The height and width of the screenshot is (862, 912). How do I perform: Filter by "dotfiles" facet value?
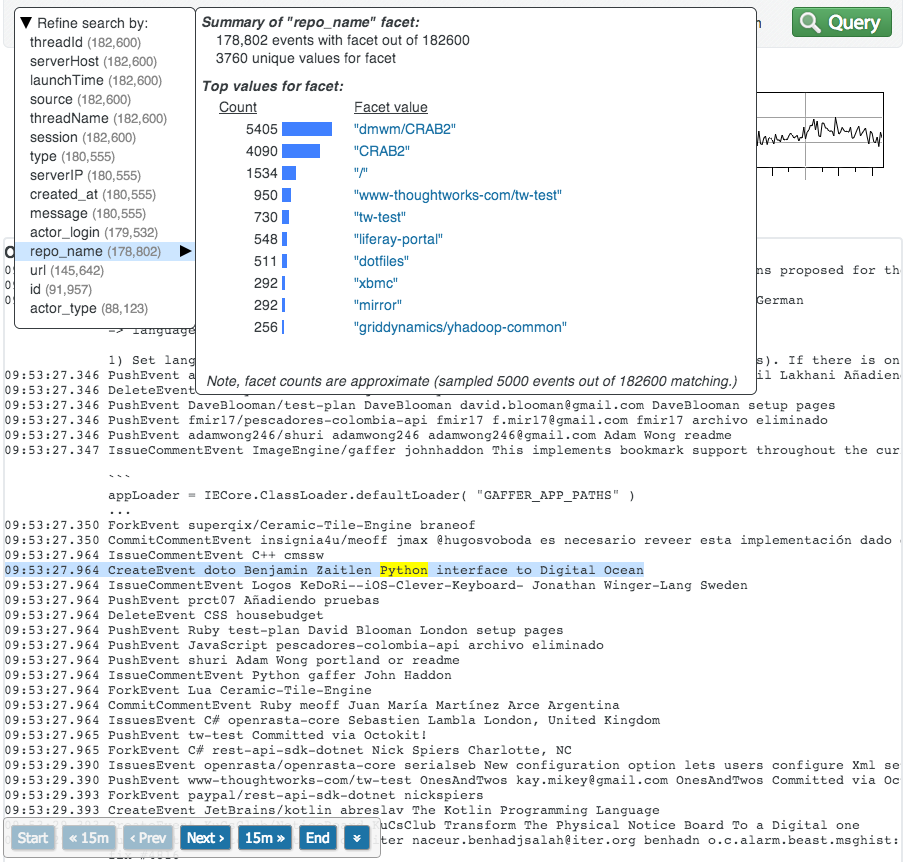(x=381, y=262)
